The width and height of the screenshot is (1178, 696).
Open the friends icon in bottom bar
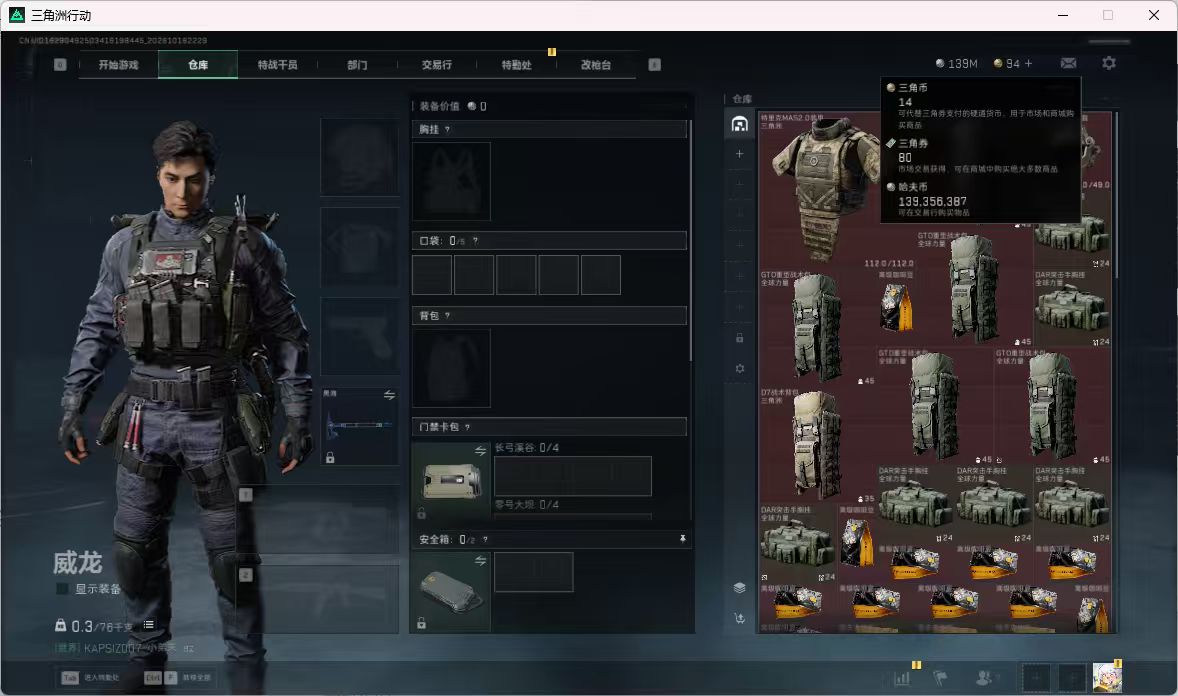point(985,678)
